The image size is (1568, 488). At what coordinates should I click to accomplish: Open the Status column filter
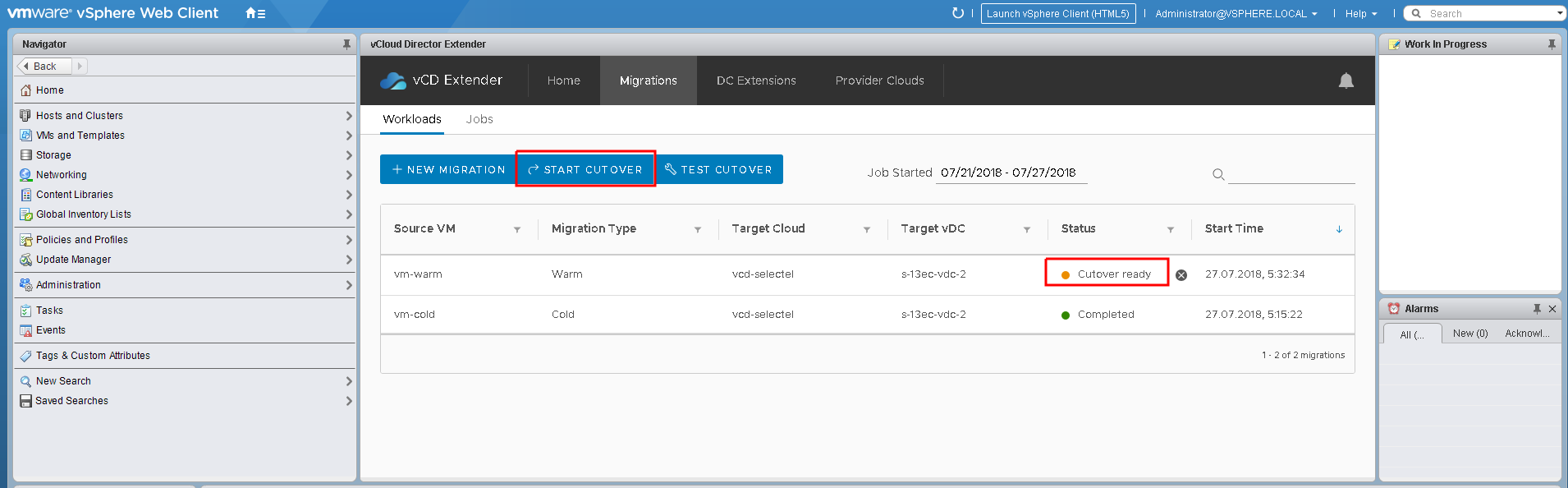click(1171, 230)
